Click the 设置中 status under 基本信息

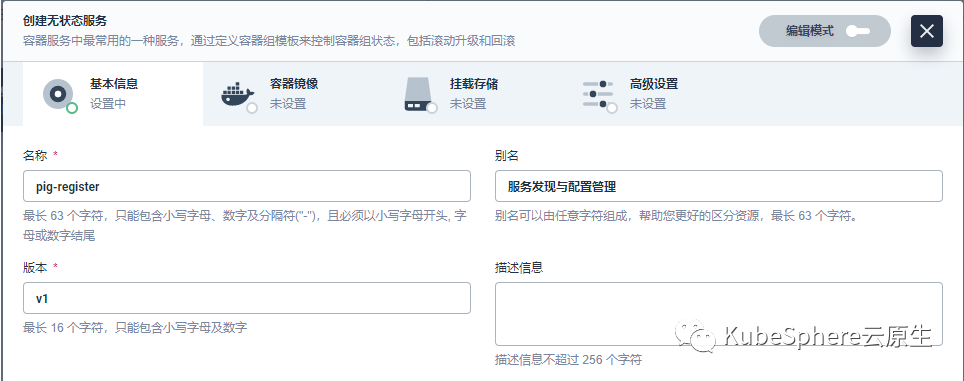(108, 104)
